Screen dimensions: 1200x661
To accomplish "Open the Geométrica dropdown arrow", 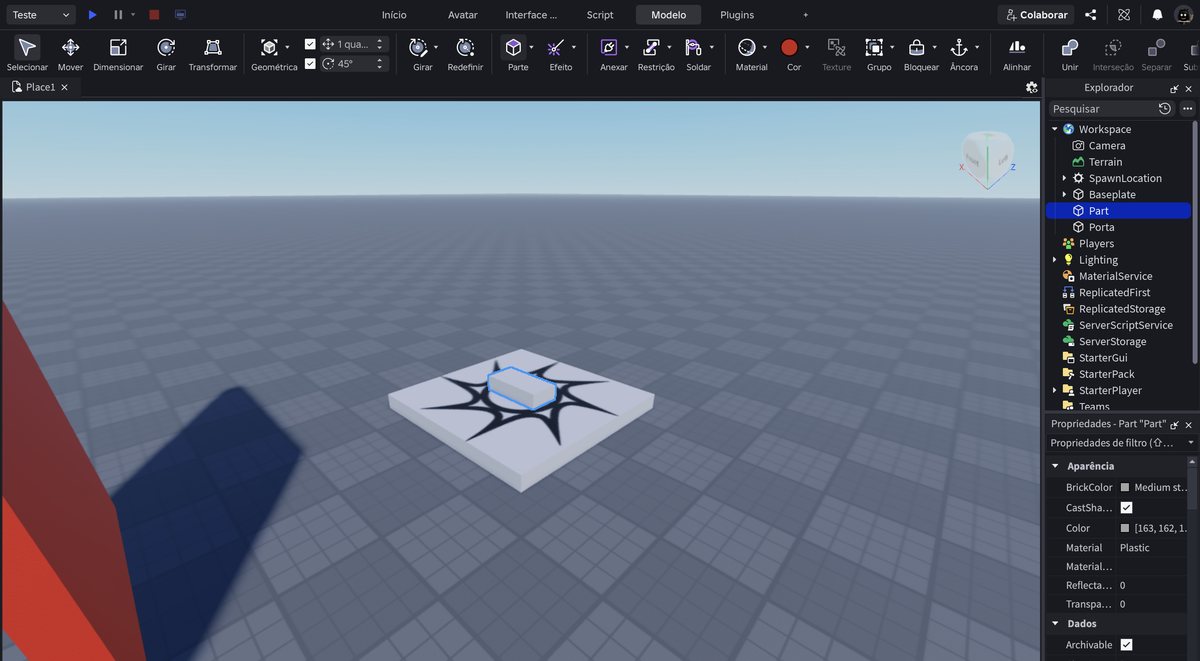I will [x=287, y=47].
